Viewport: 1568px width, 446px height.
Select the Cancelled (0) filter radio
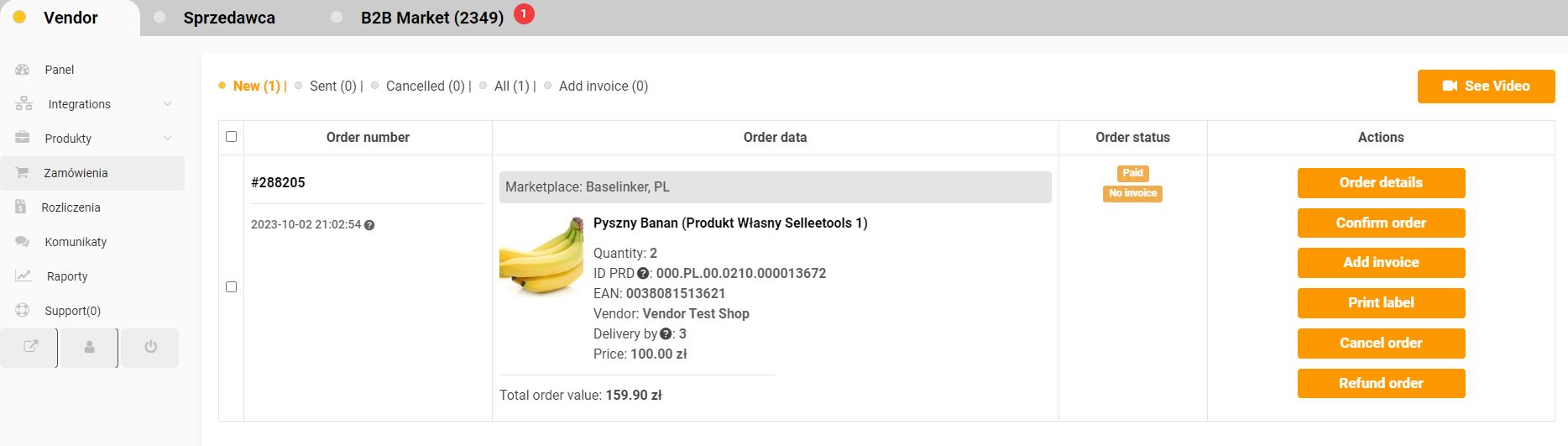375,86
